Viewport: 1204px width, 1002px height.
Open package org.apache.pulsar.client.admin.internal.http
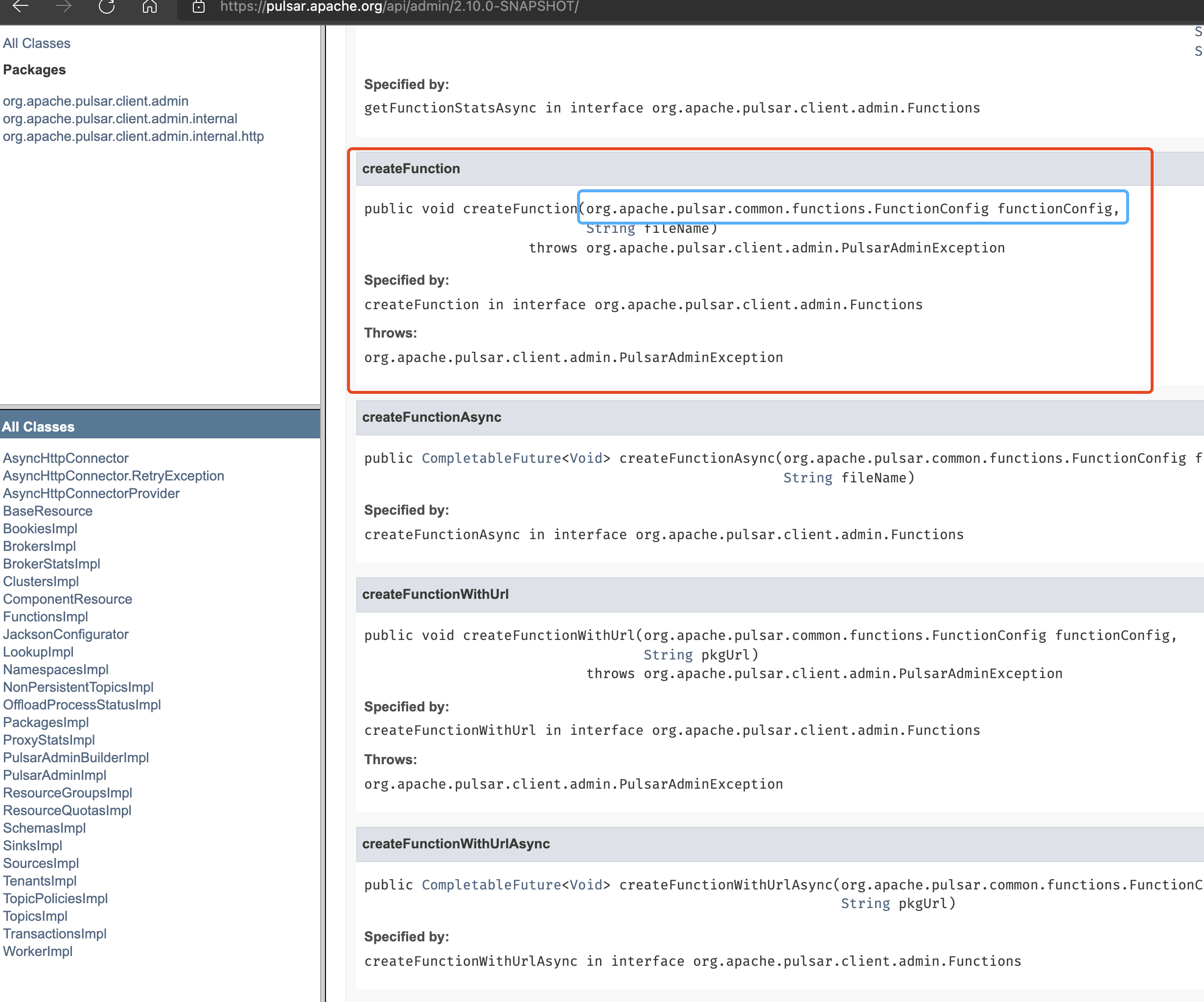click(x=133, y=137)
